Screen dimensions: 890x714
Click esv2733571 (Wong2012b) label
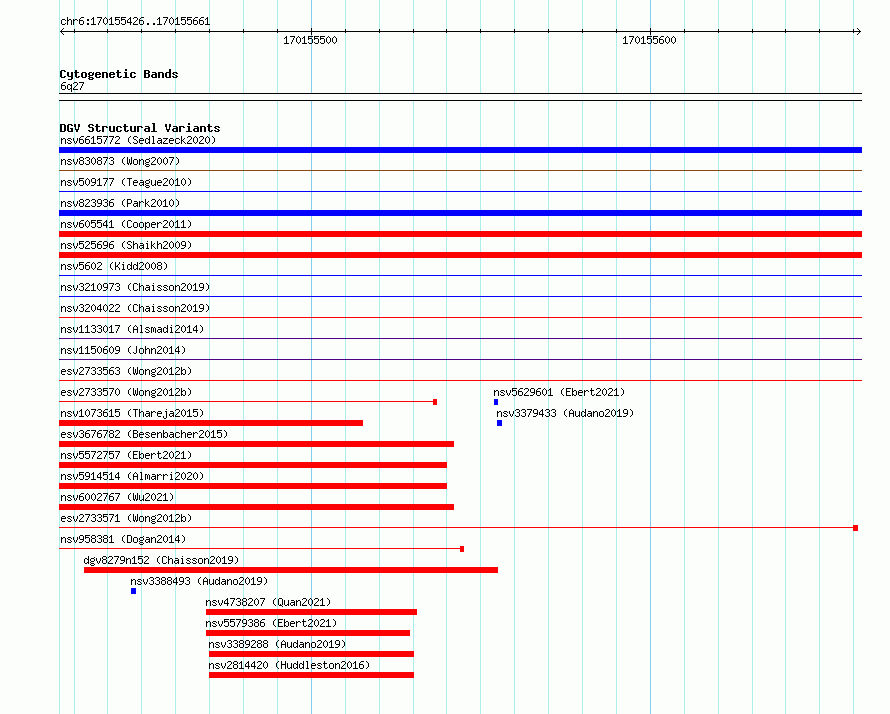(126, 518)
